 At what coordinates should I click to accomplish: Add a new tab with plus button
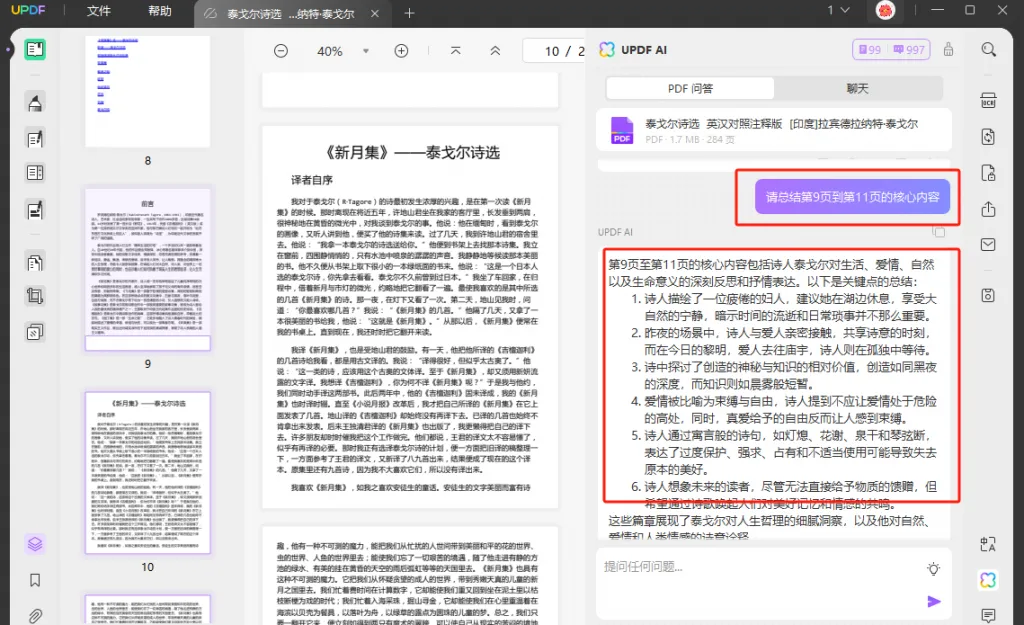coord(409,13)
